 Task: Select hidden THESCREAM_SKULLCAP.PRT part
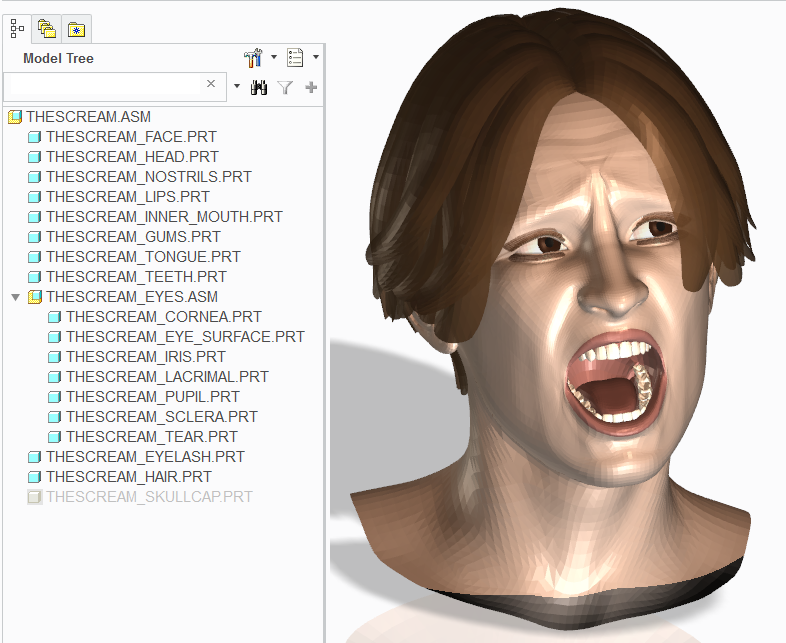point(149,498)
